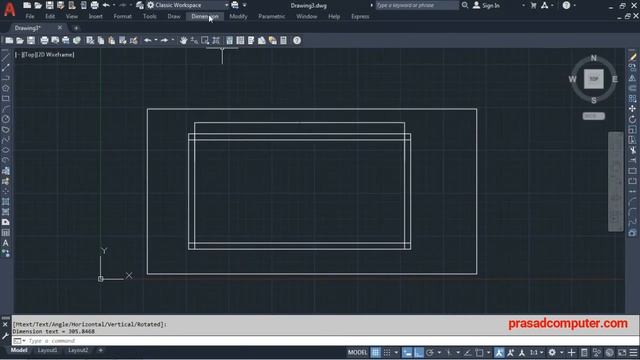Click Redo arrow in Standard toolbar

[x=164, y=40]
